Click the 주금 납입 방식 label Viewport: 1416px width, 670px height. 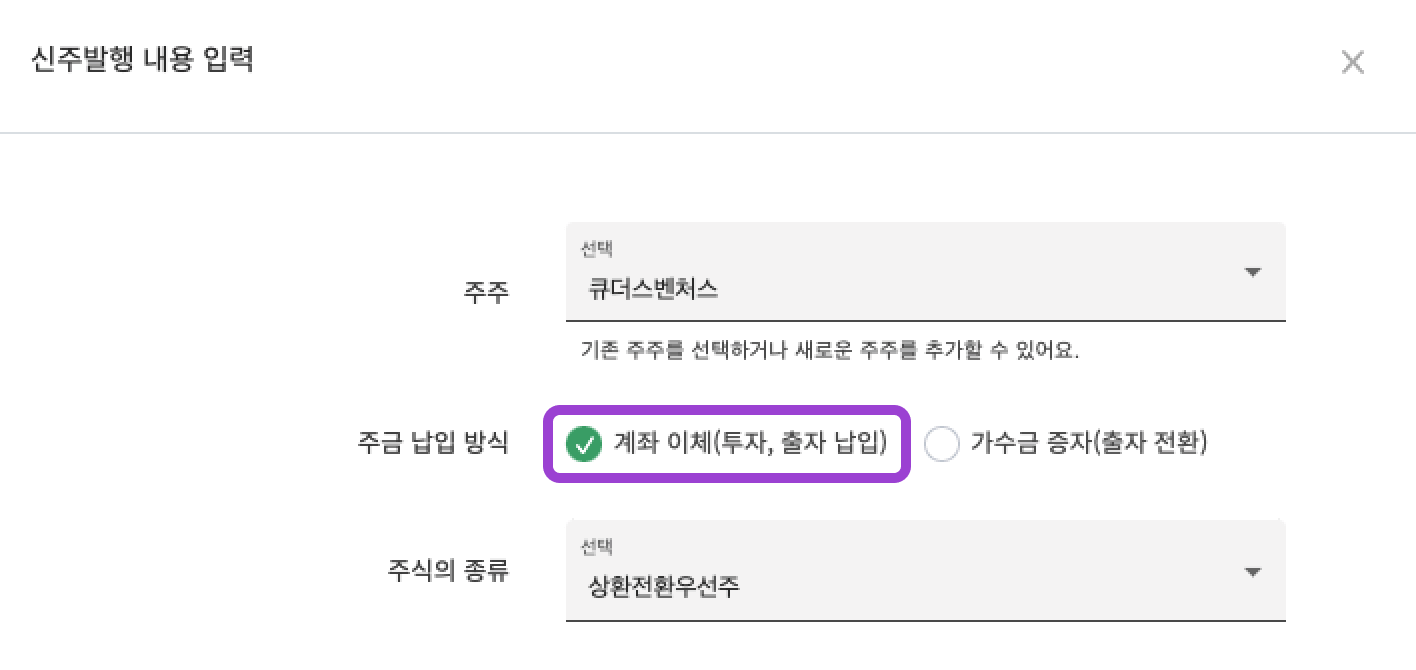pos(433,443)
